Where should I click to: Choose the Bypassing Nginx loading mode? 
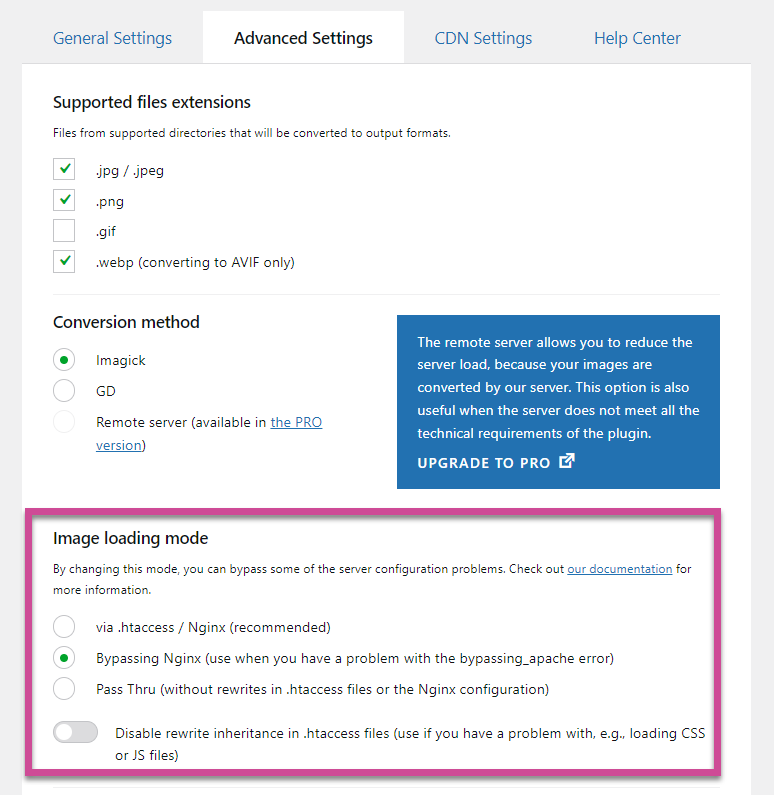(64, 658)
